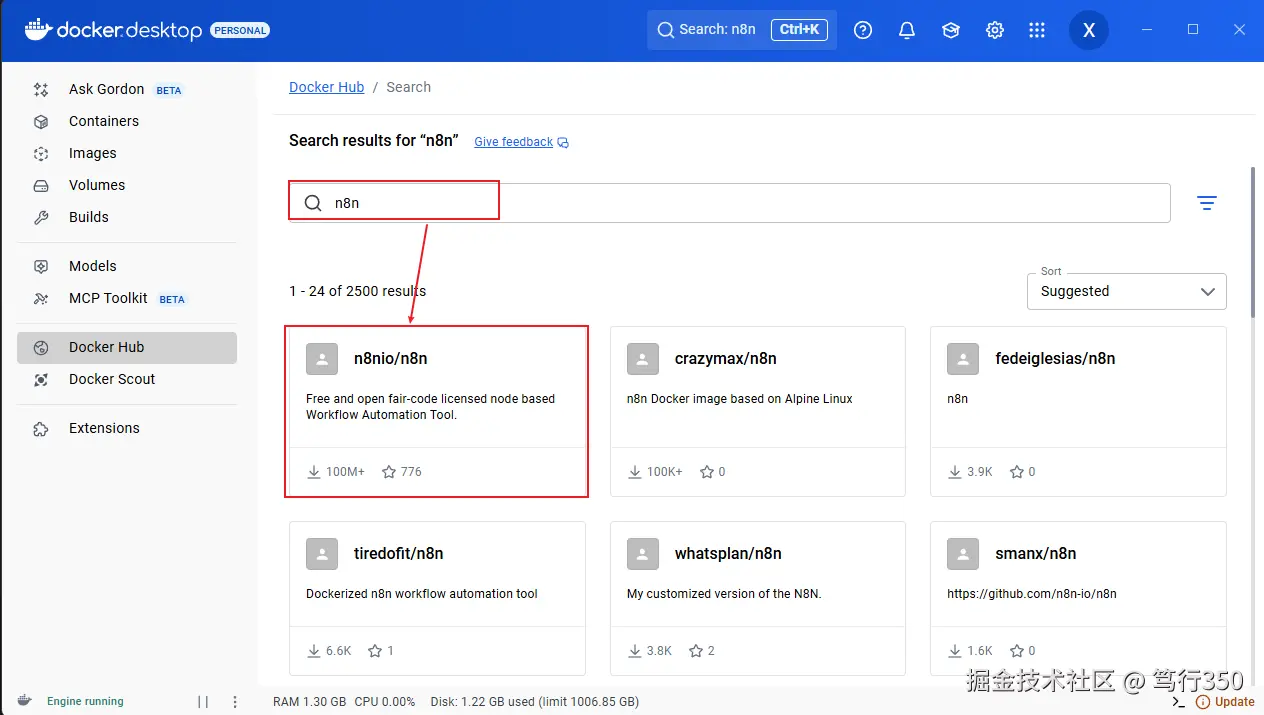Click the tiredofit/n8n download icon
The width and height of the screenshot is (1264, 715).
click(314, 651)
